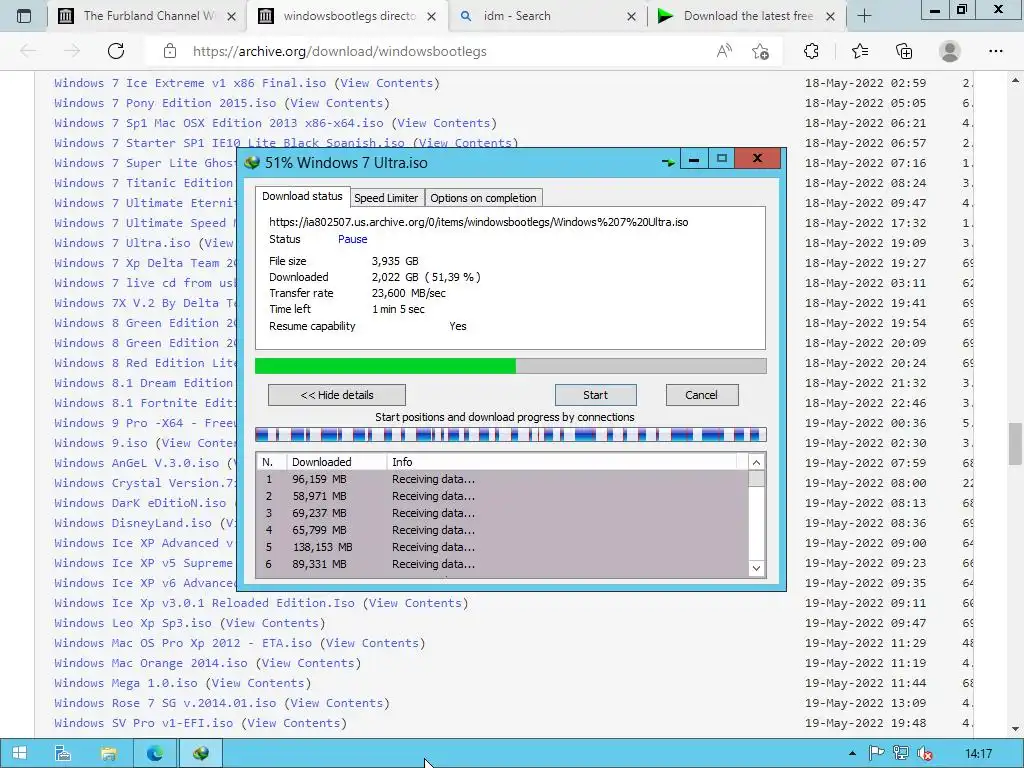Switch to the idm - Search tab
Image resolution: width=1024 pixels, height=768 pixels.
pos(549,16)
